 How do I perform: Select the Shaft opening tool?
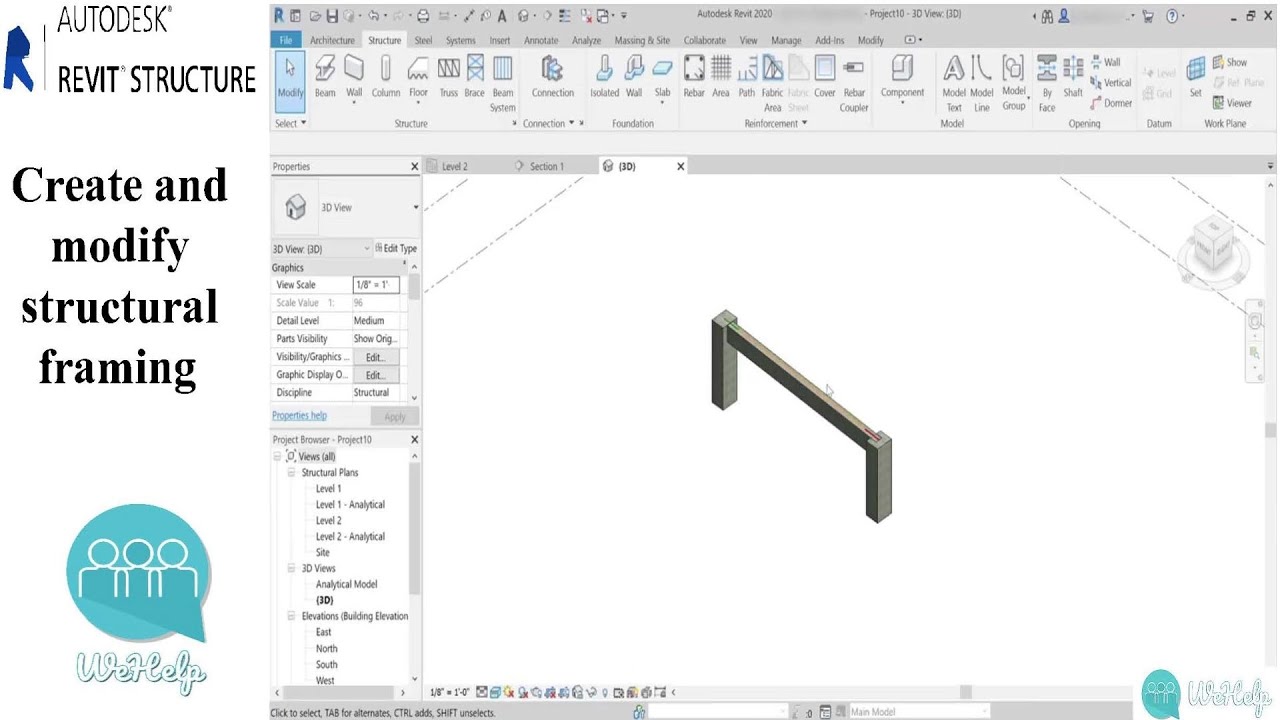click(x=1073, y=77)
